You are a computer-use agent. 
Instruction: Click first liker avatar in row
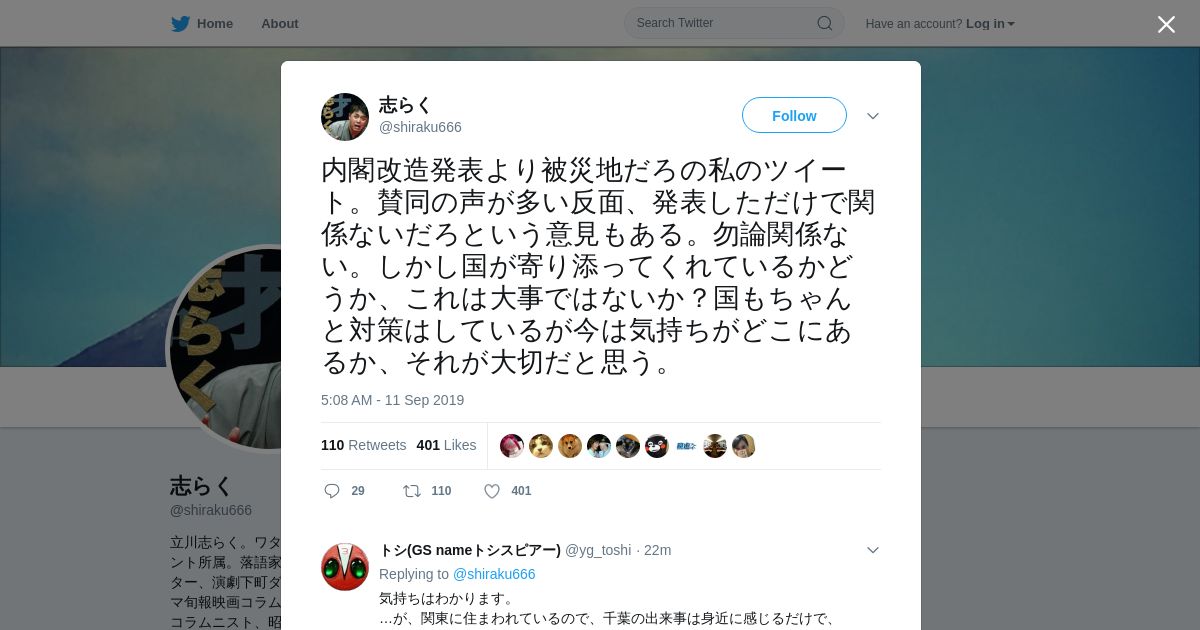click(512, 446)
